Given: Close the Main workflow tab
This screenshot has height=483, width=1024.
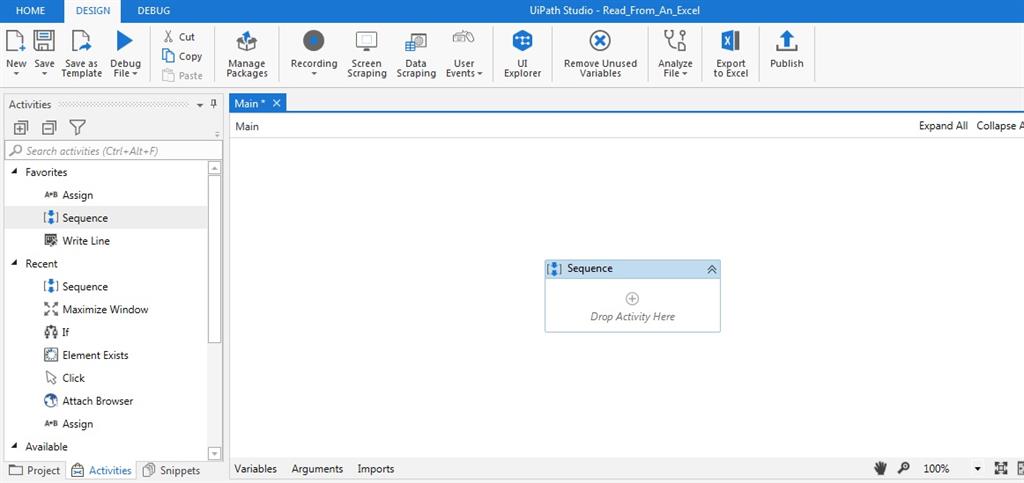Looking at the screenshot, I should 276,103.
